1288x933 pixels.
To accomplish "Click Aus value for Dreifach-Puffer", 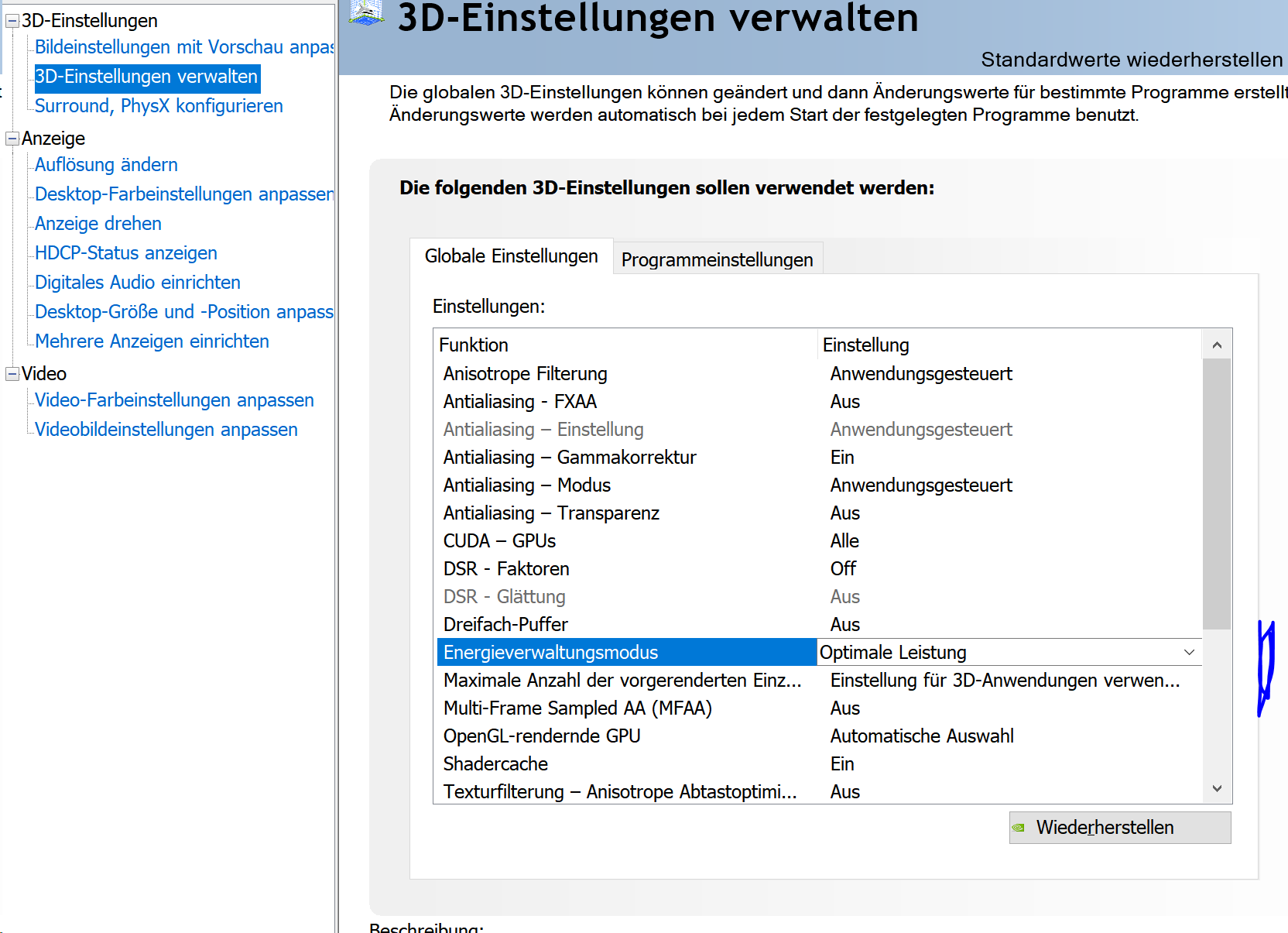I will pos(845,625).
